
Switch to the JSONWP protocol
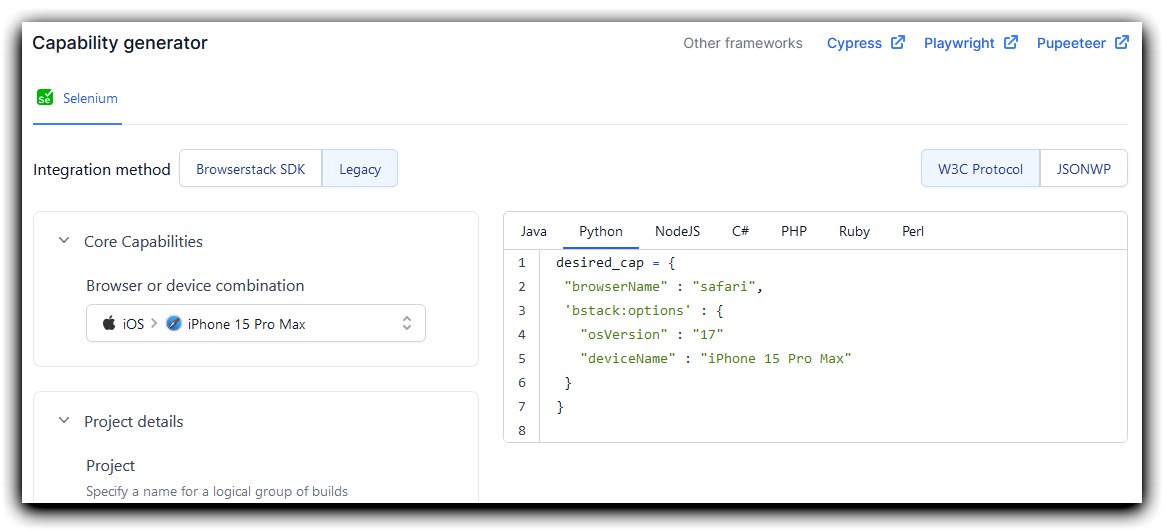point(1084,169)
